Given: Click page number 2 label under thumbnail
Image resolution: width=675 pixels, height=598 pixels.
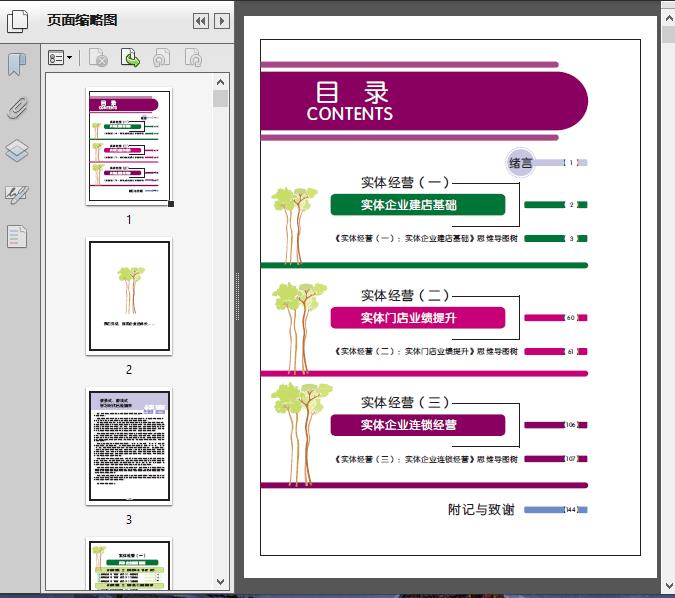Looking at the screenshot, I should [x=129, y=369].
